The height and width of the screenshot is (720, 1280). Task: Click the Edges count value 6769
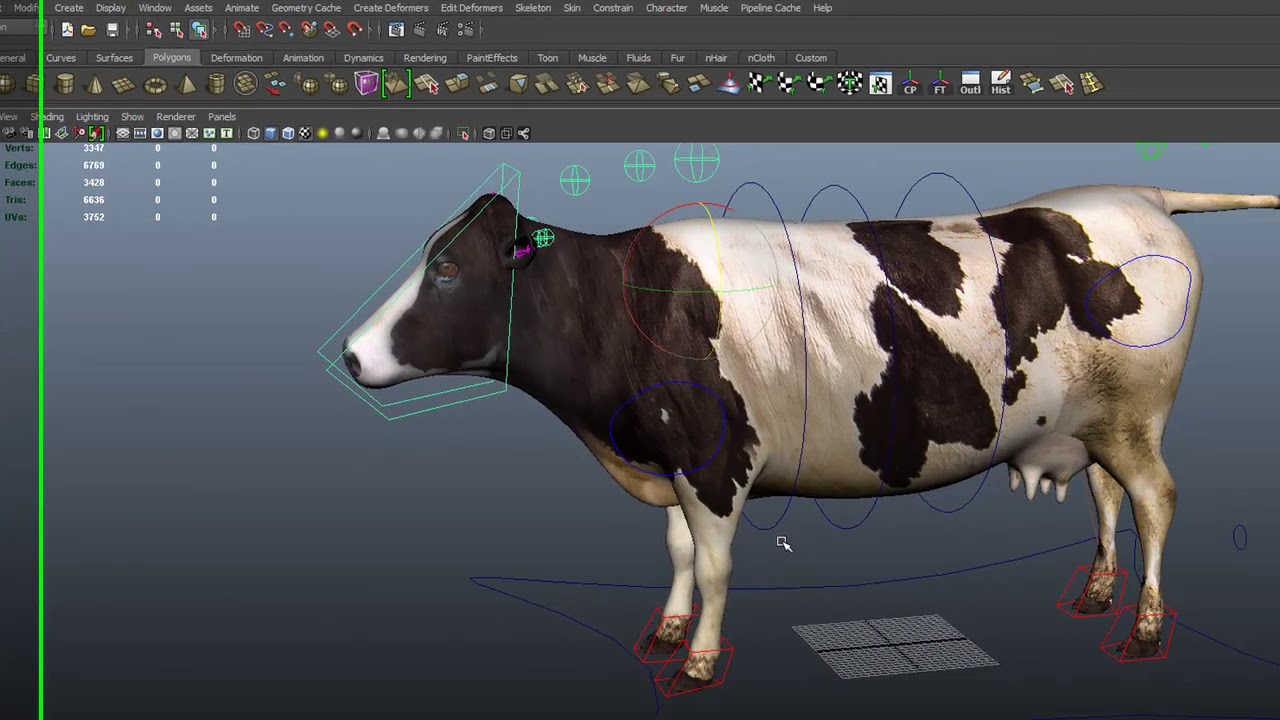point(94,165)
